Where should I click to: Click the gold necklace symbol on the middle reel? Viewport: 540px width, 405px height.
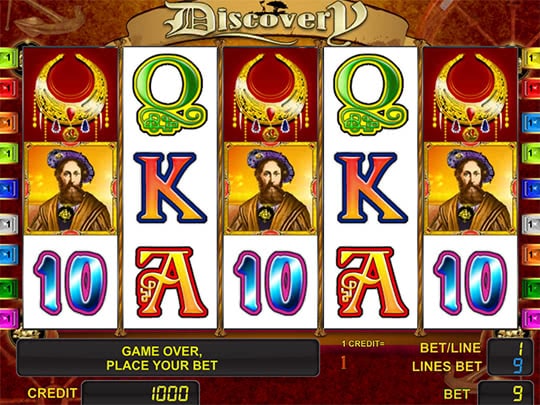[270, 95]
